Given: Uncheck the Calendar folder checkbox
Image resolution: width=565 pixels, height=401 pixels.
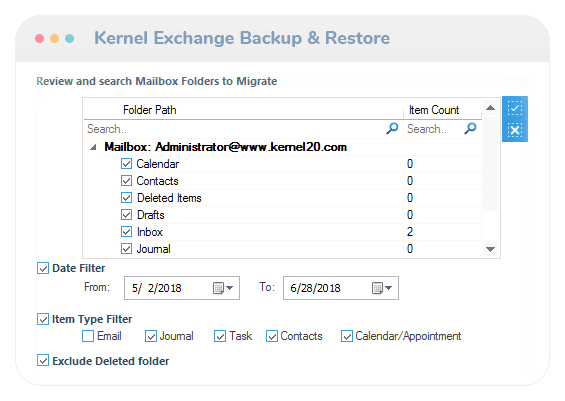Looking at the screenshot, I should coord(126,164).
